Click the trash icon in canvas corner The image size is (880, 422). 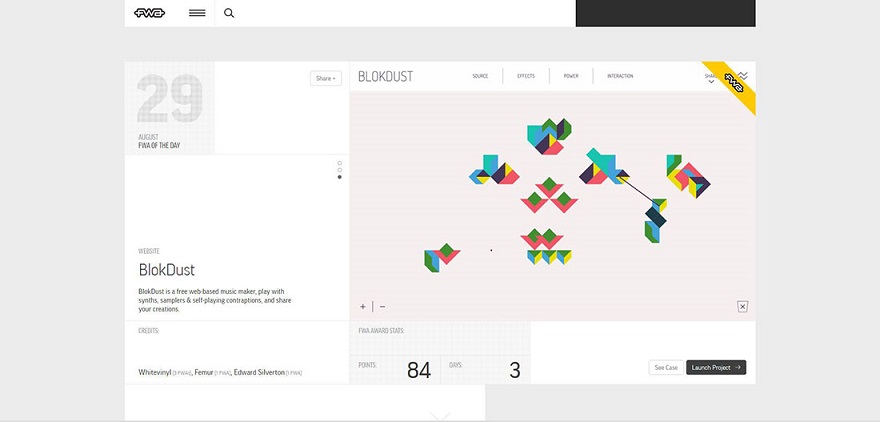point(742,306)
